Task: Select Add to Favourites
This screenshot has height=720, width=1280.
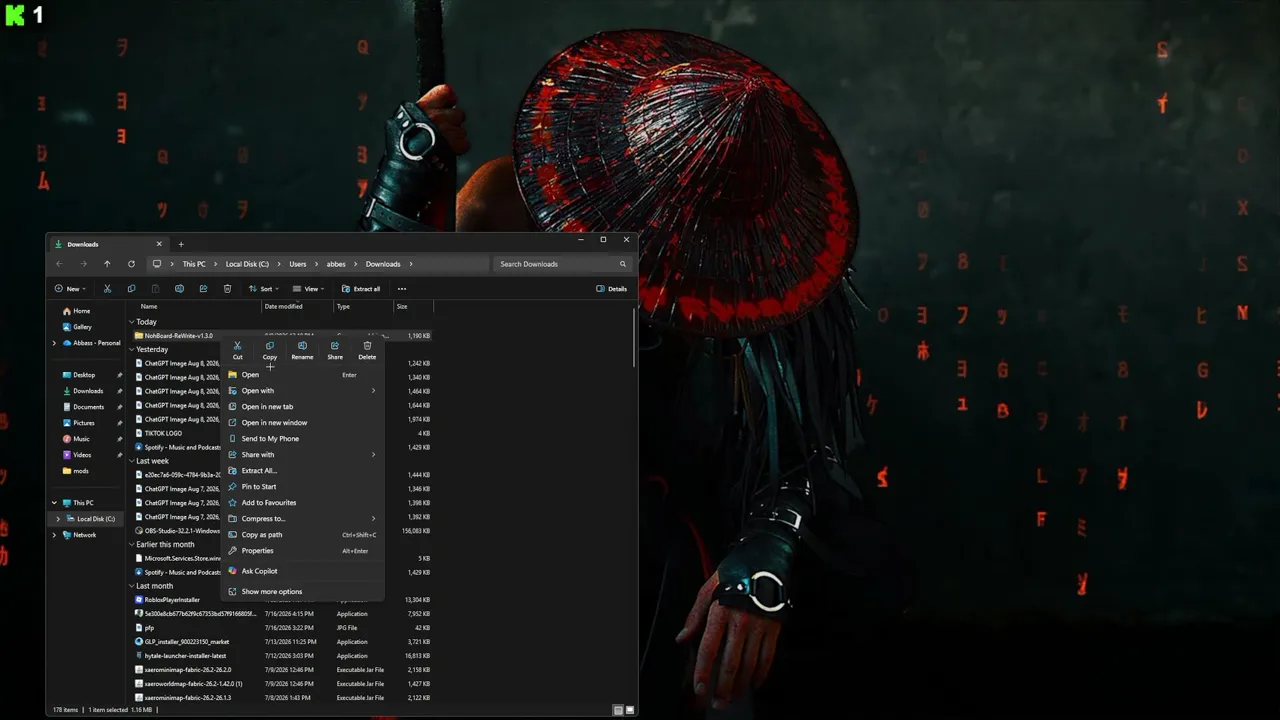Action: tap(303, 503)
